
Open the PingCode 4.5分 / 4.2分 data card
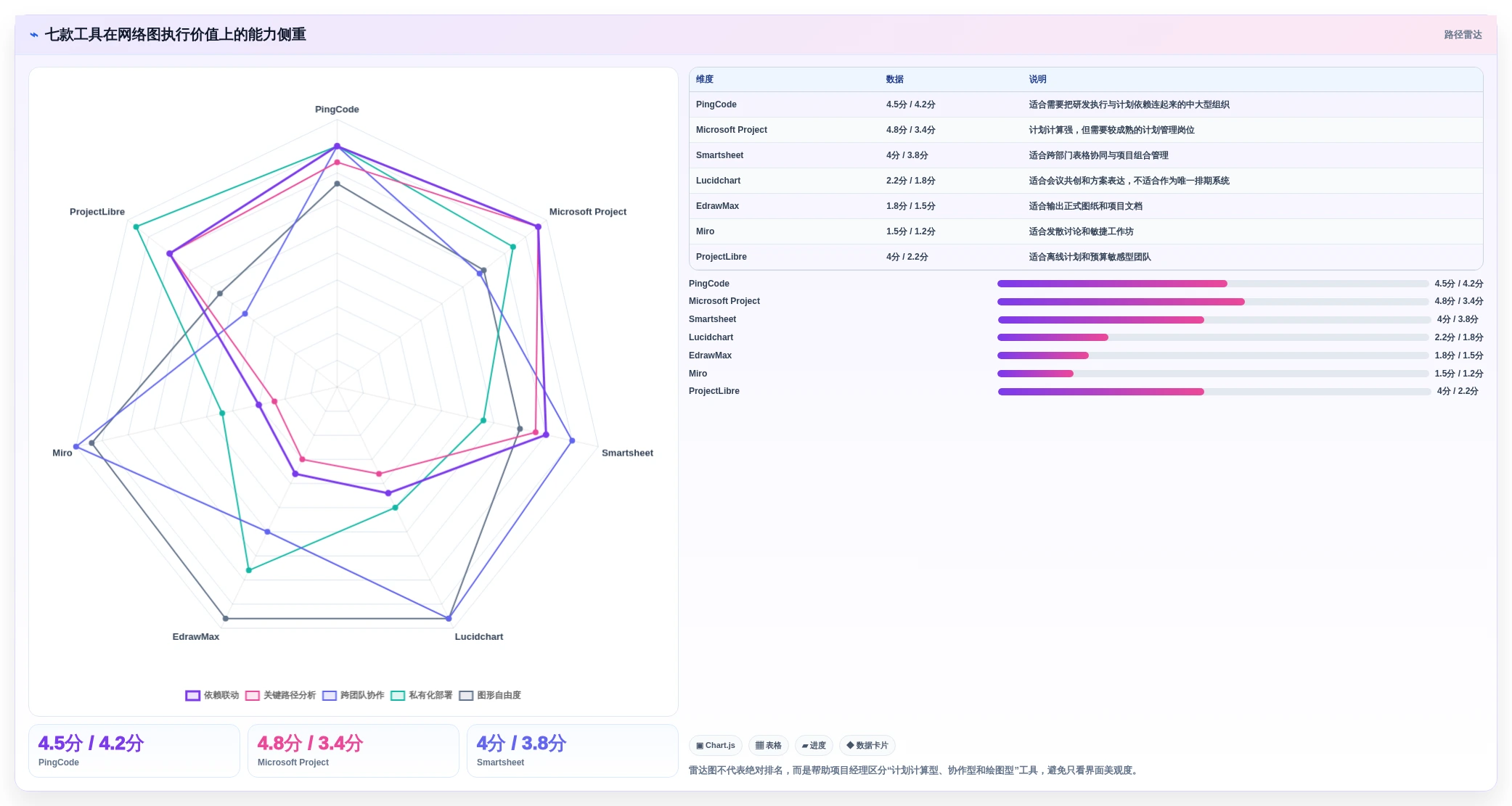(134, 751)
